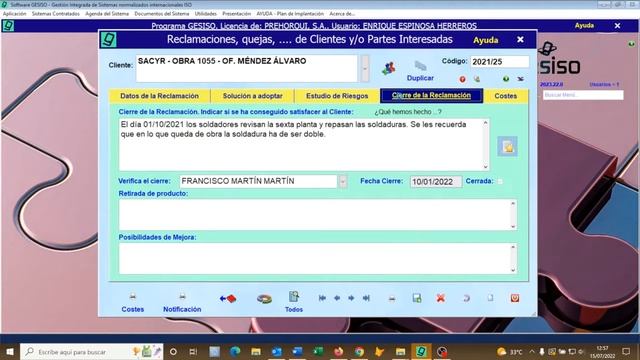Click the Retirada de producto text area

pos(314,215)
